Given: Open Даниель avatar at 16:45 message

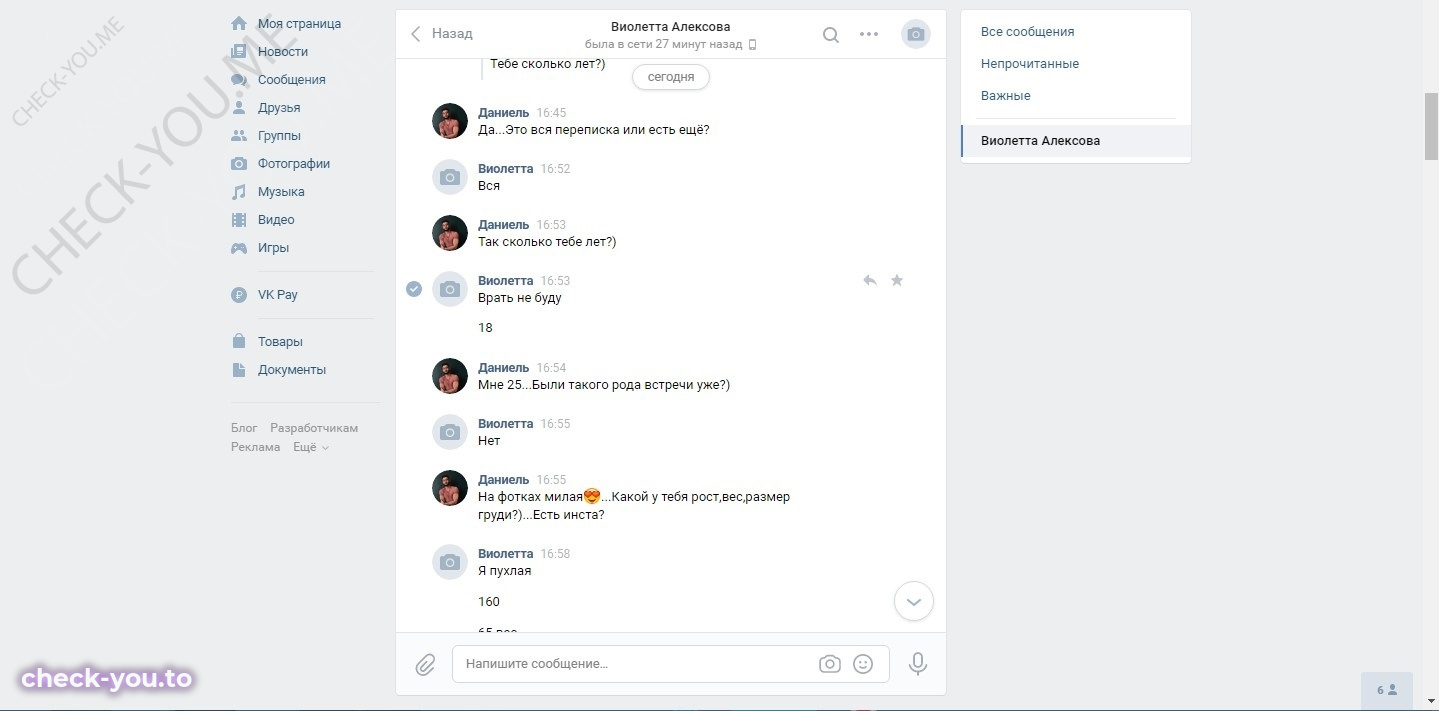Looking at the screenshot, I should (x=450, y=121).
